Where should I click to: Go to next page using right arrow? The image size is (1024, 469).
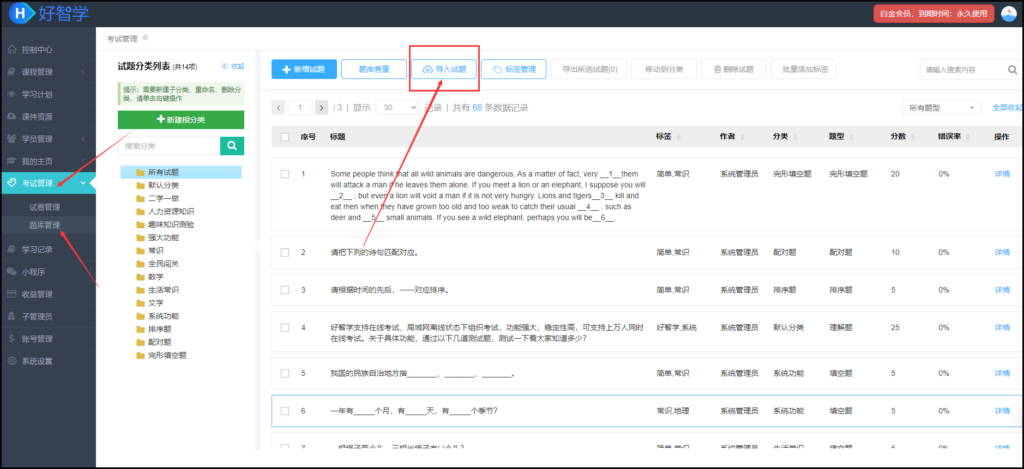pos(321,107)
